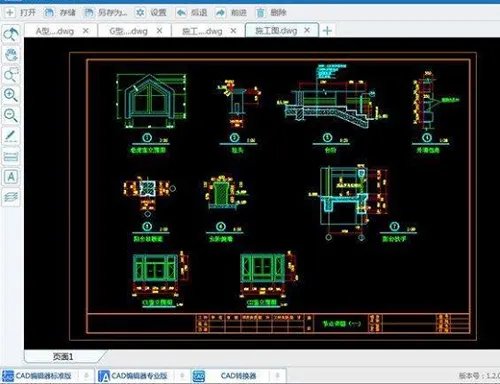Switch to the G型...dwg tab
The height and width of the screenshot is (384, 500).
[128, 31]
